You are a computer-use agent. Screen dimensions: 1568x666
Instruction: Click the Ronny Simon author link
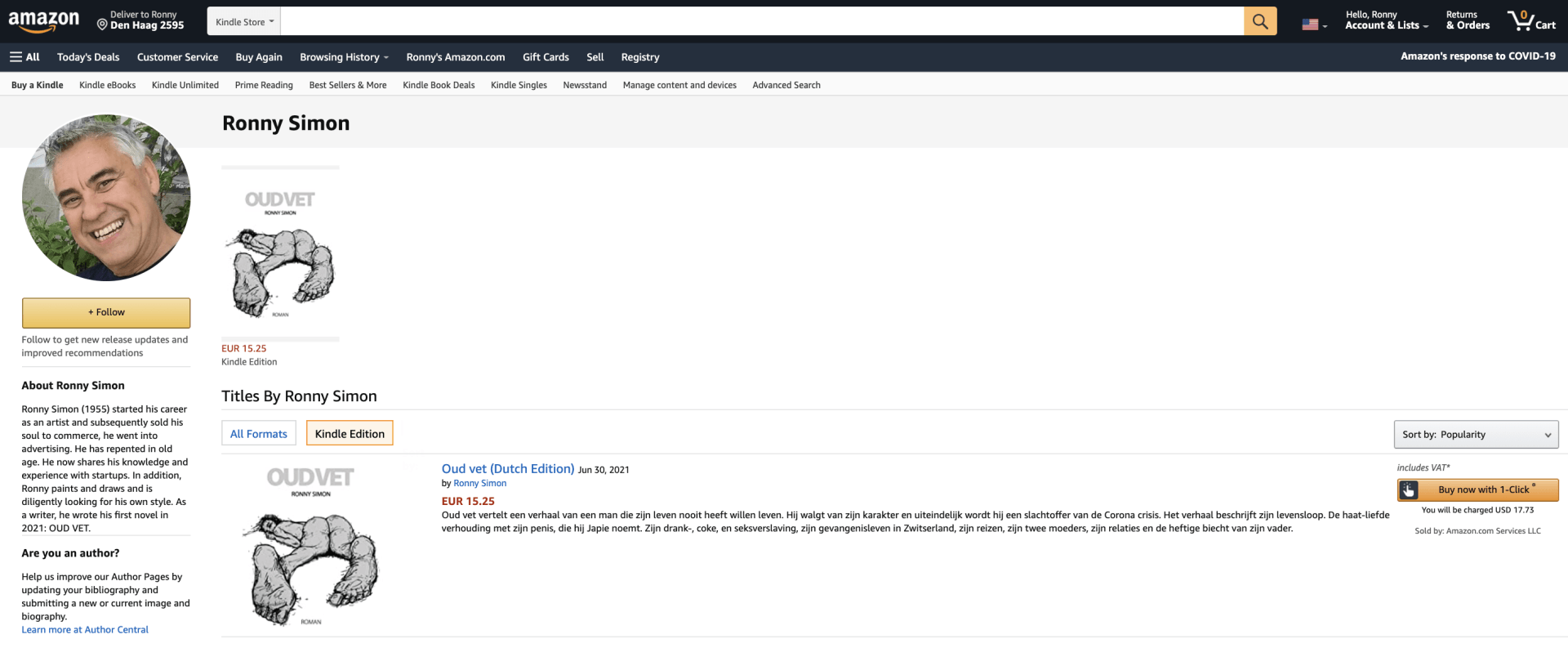click(480, 484)
